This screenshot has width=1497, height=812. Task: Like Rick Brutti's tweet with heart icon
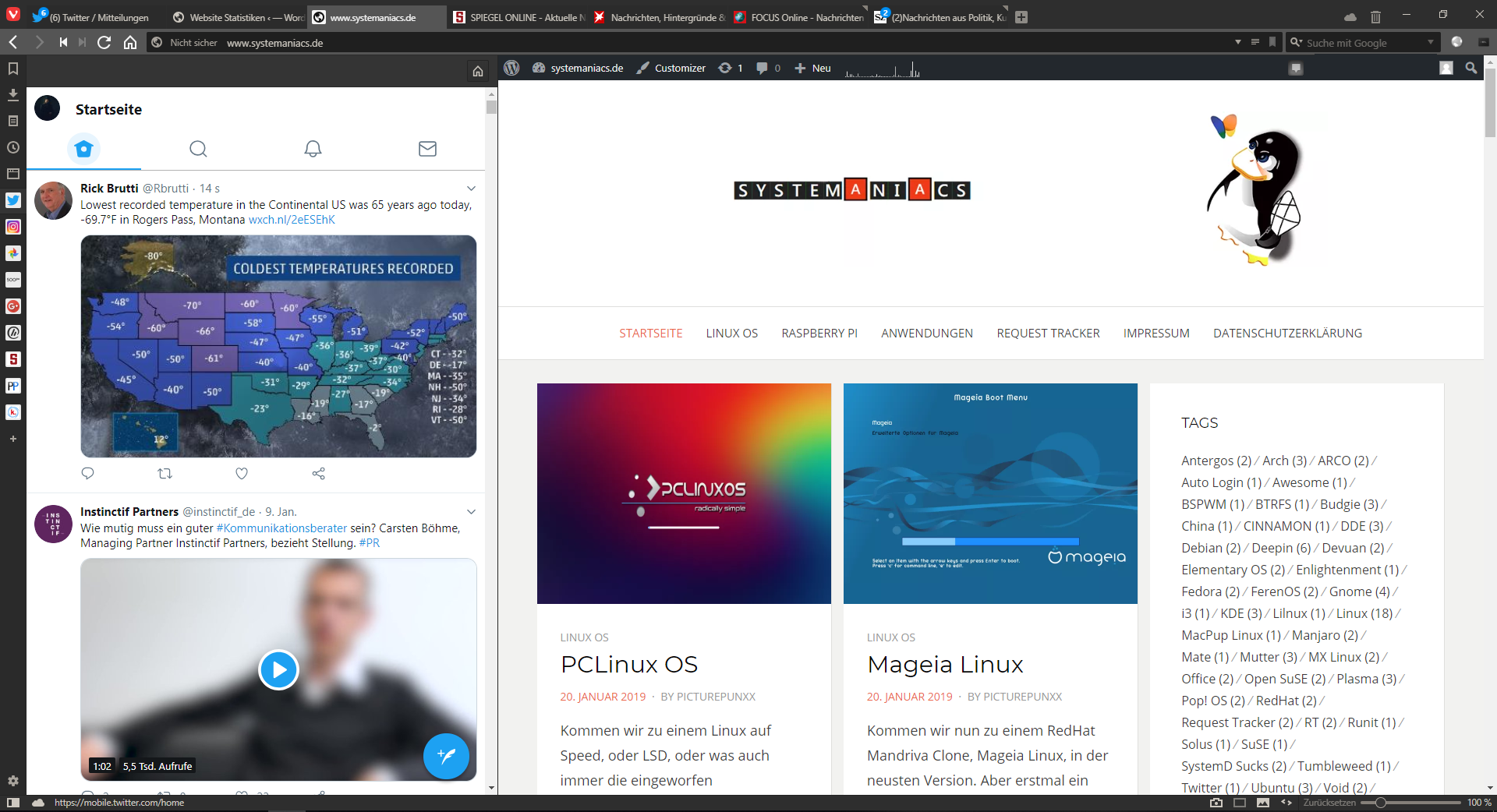click(242, 473)
